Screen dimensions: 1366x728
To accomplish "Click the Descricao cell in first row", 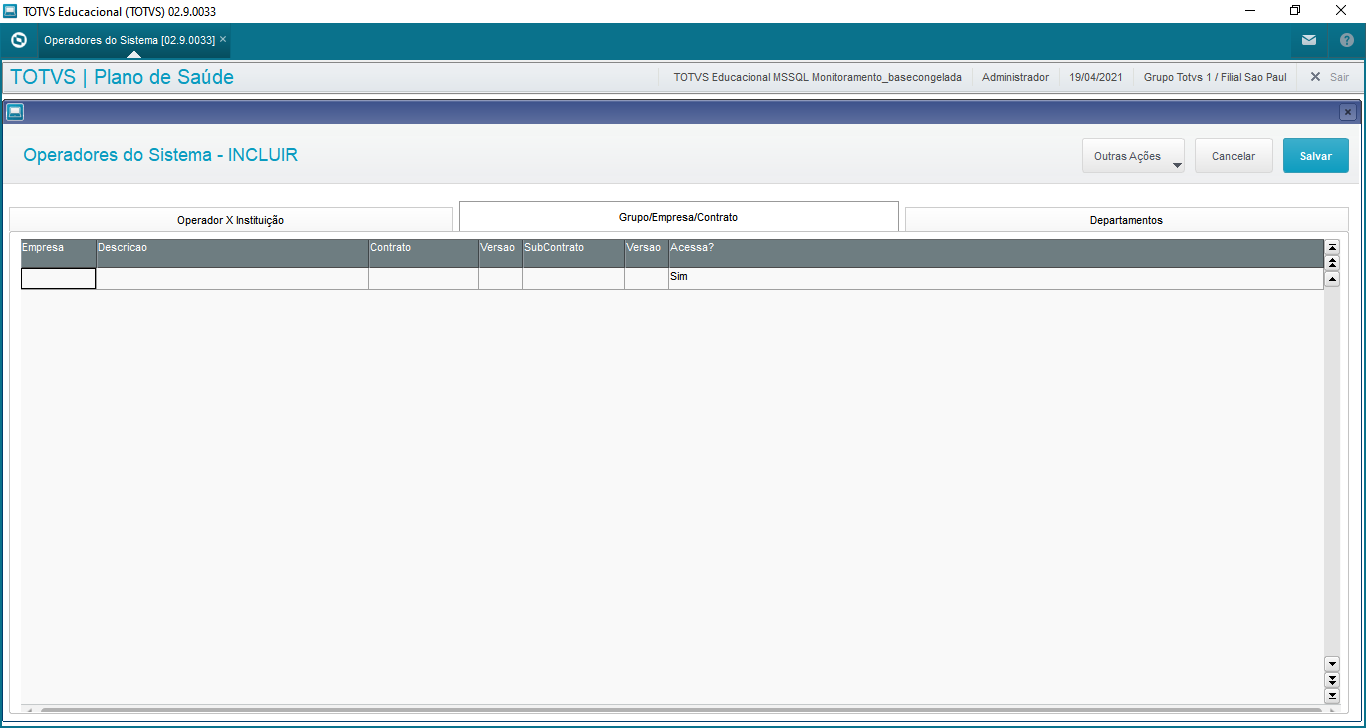I will point(232,279).
